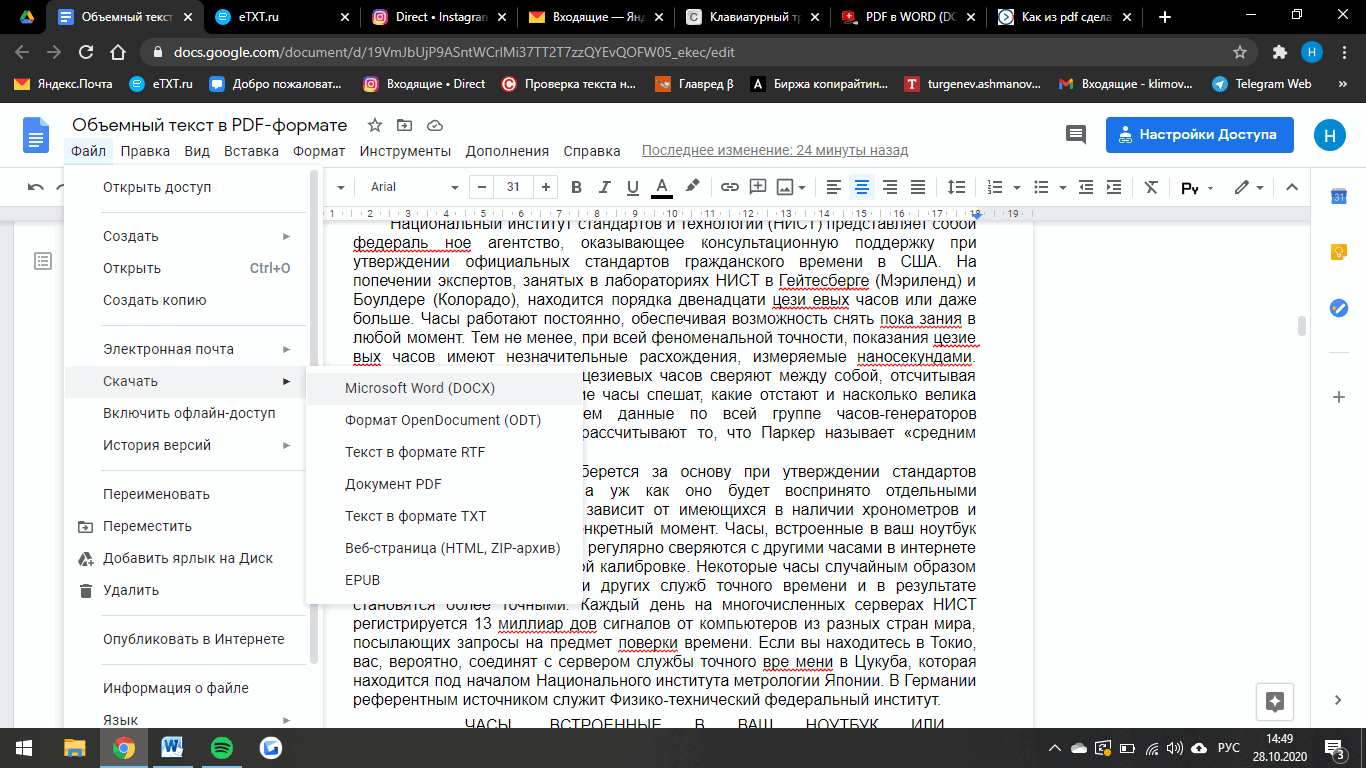The width and height of the screenshot is (1366, 768).
Task: Open the Последнее изменение history link
Action: click(x=774, y=151)
